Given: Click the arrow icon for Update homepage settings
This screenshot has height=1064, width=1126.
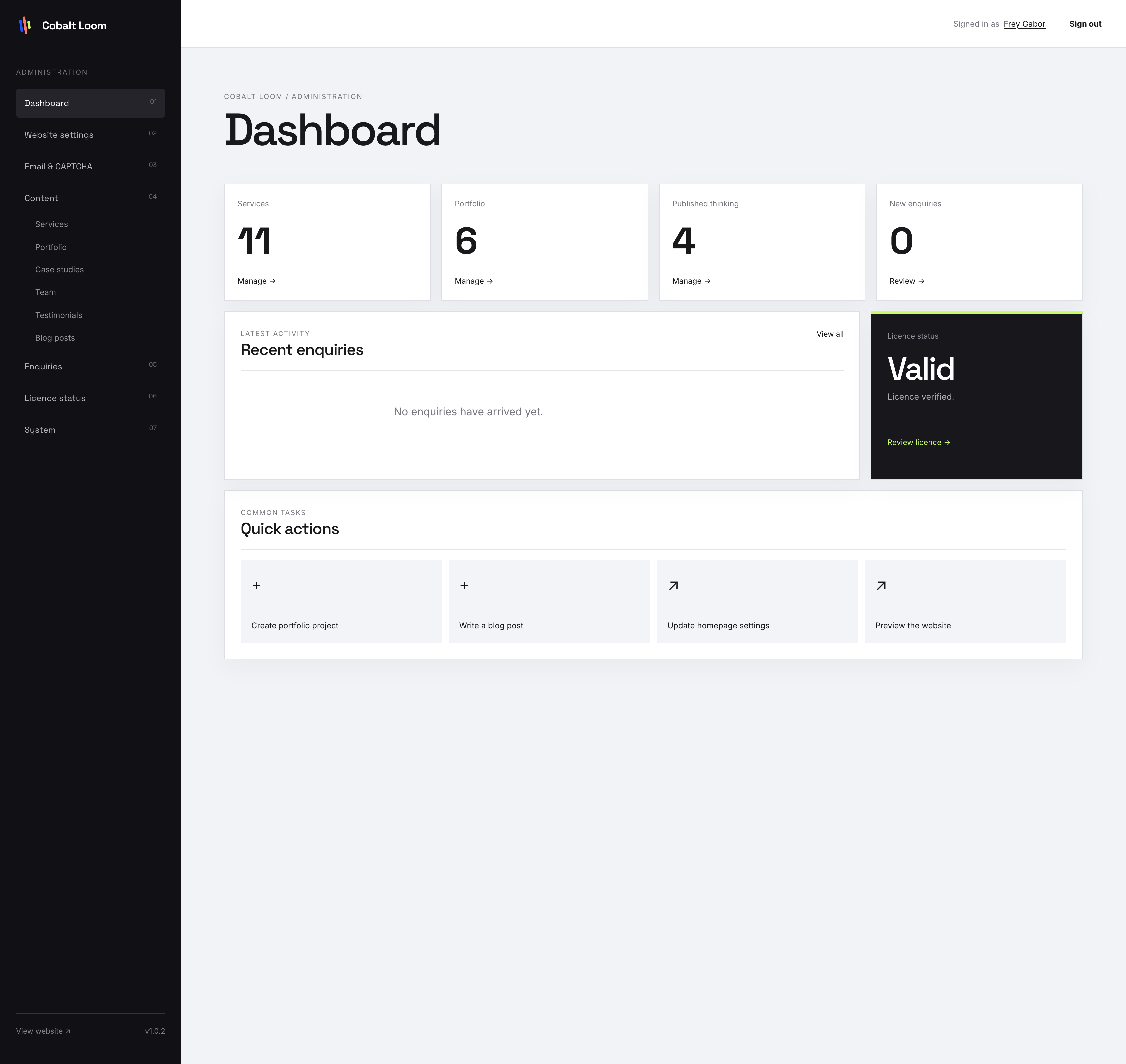Looking at the screenshot, I should point(673,585).
